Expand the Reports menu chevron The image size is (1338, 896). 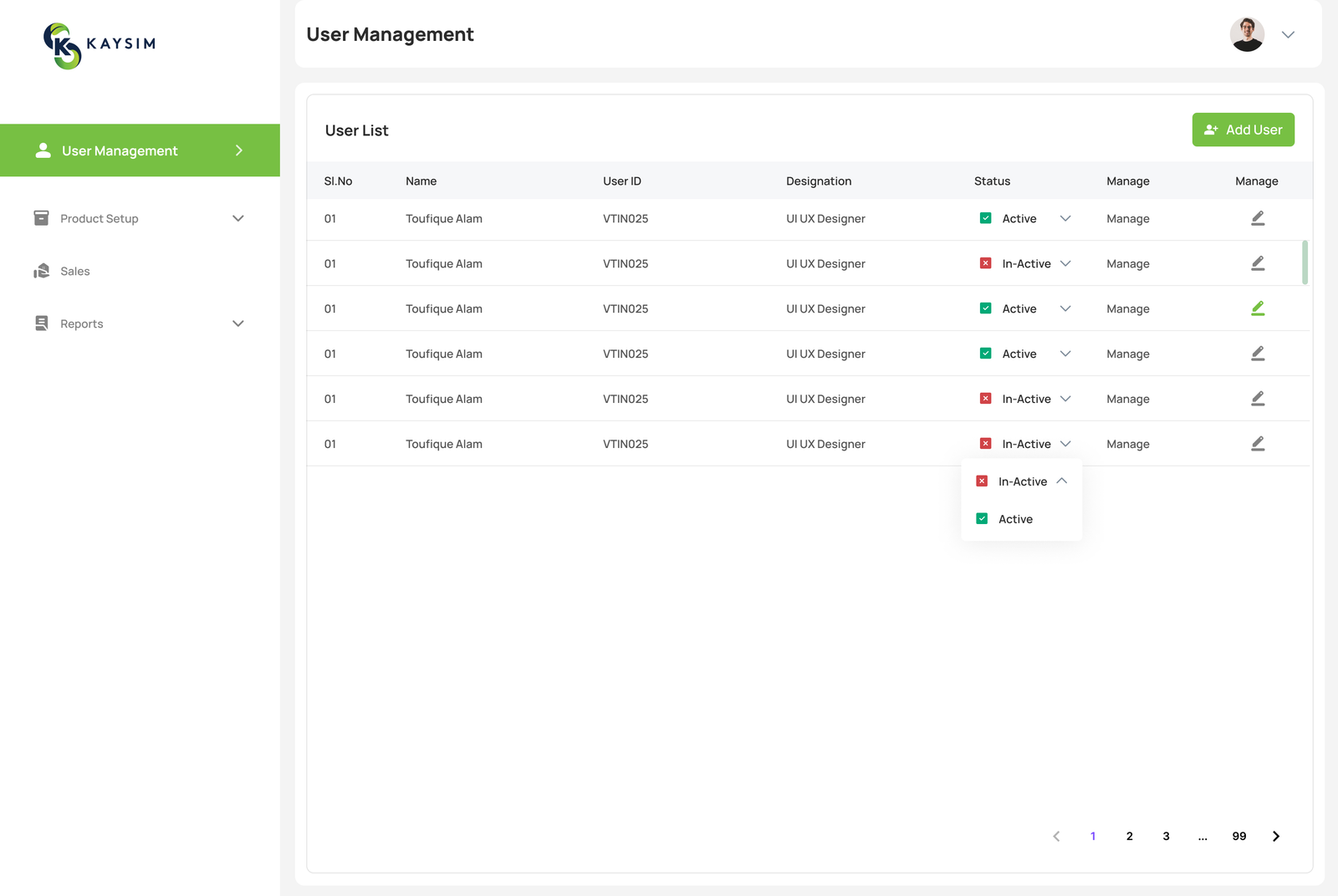coord(237,323)
